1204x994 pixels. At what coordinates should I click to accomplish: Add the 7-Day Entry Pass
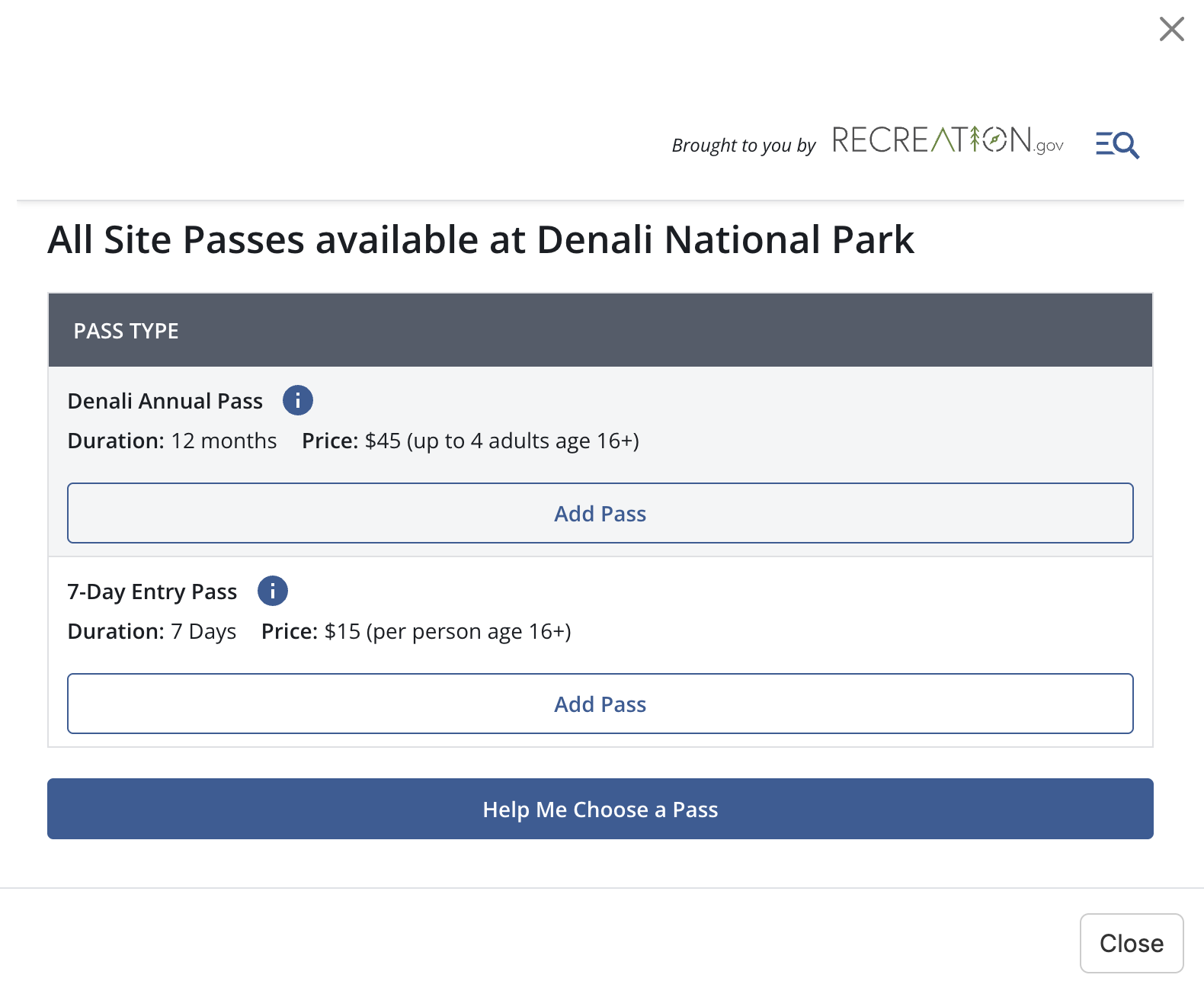[600, 704]
